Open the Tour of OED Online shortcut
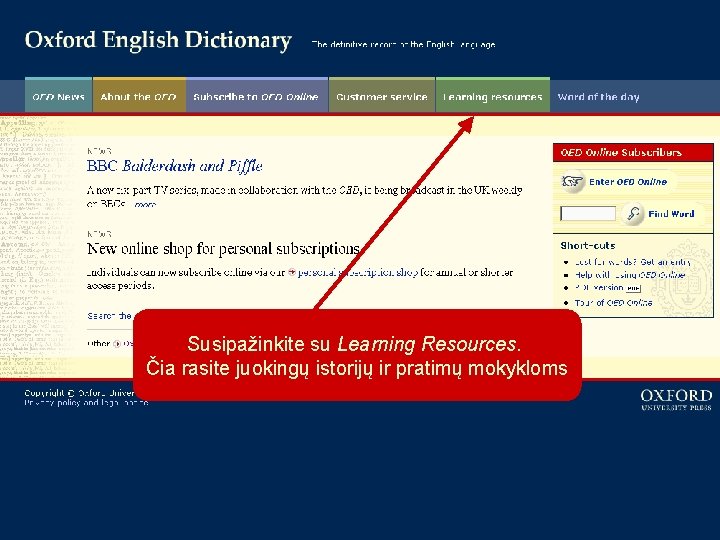The image size is (720, 540). pos(613,303)
